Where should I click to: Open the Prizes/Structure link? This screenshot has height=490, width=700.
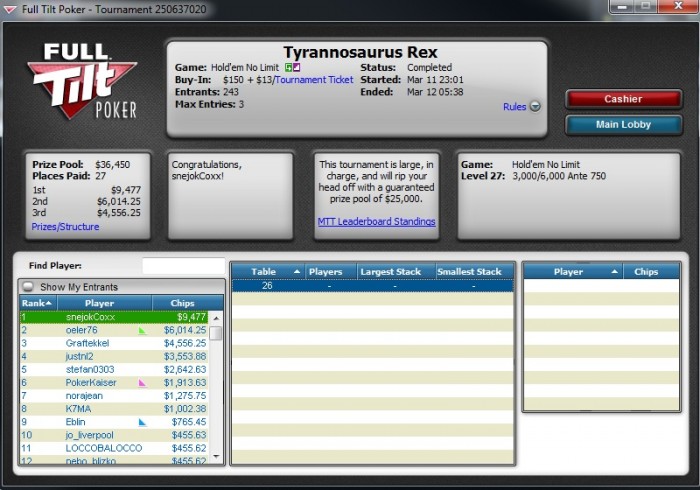[x=65, y=227]
